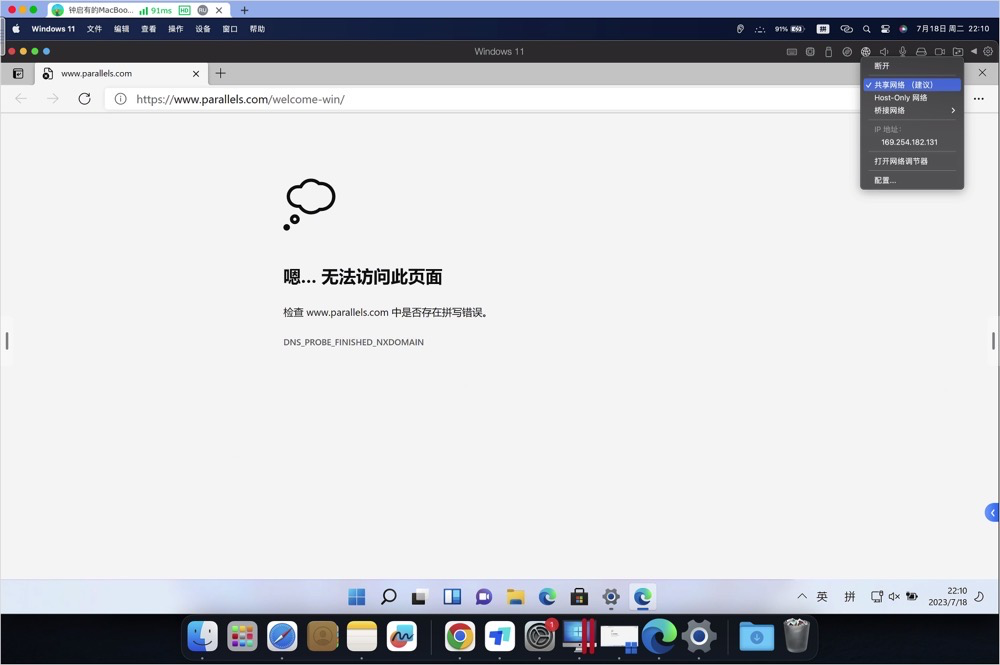Click the Edge address bar URL field

(x=450, y=99)
